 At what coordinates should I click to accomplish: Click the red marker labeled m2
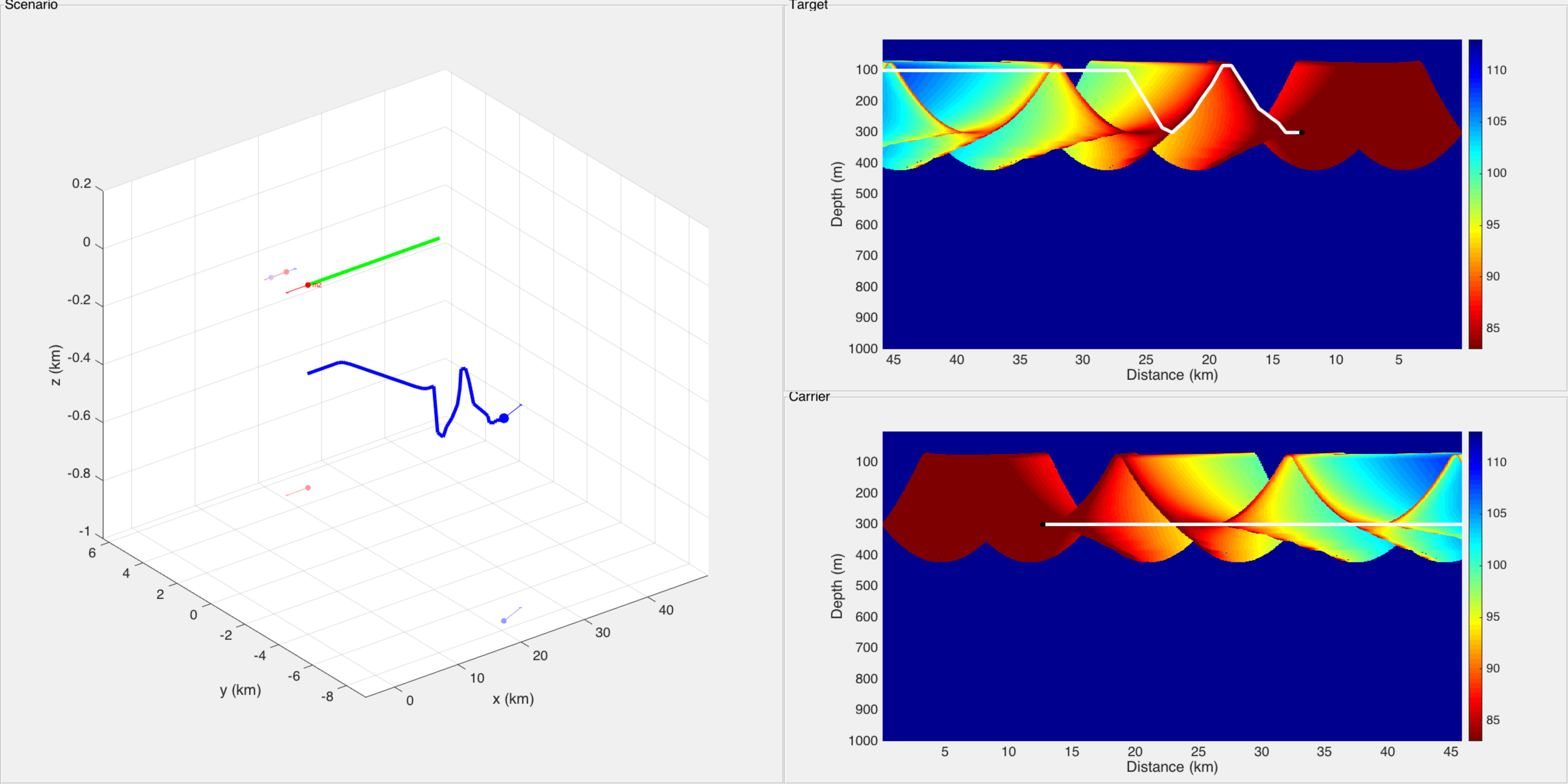tap(308, 285)
